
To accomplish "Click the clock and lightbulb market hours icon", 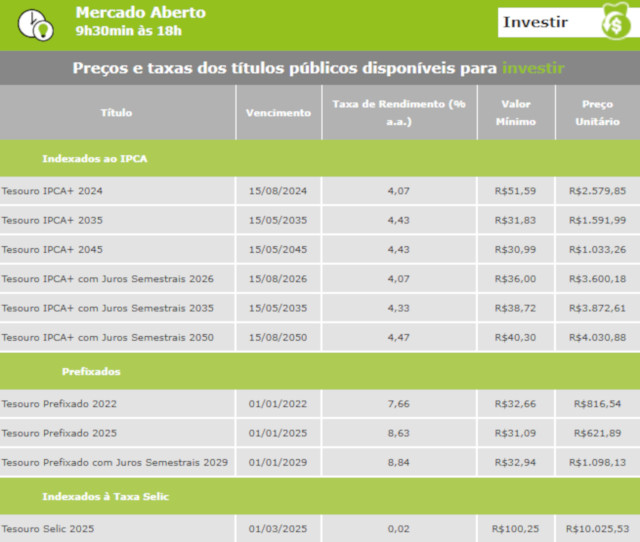I will 36,25.
